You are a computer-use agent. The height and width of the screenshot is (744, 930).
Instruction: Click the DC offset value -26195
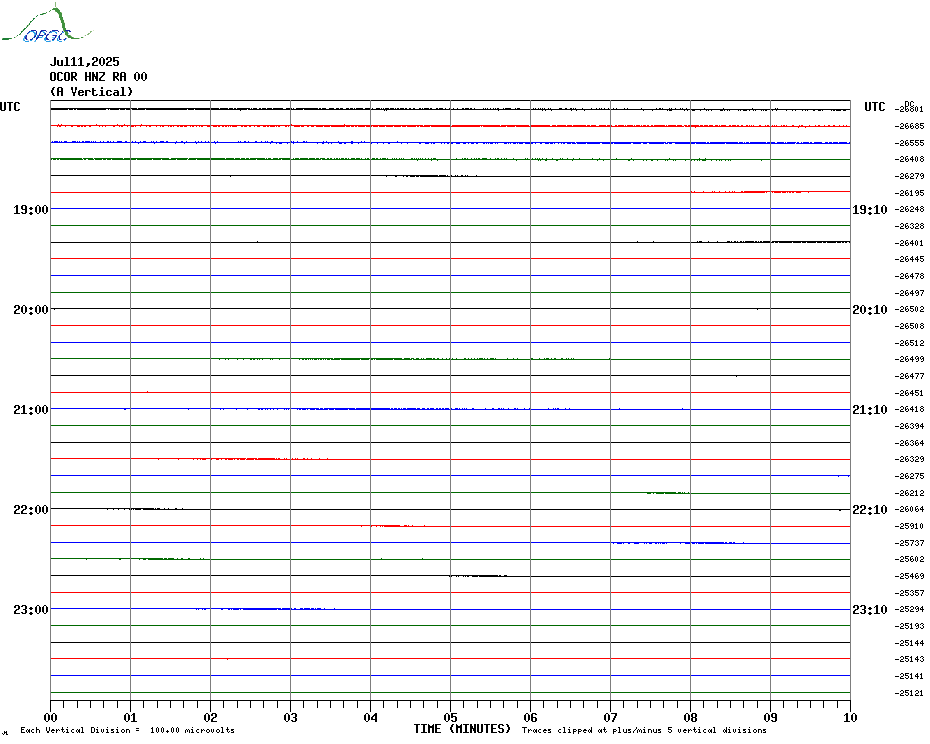[x=909, y=193]
